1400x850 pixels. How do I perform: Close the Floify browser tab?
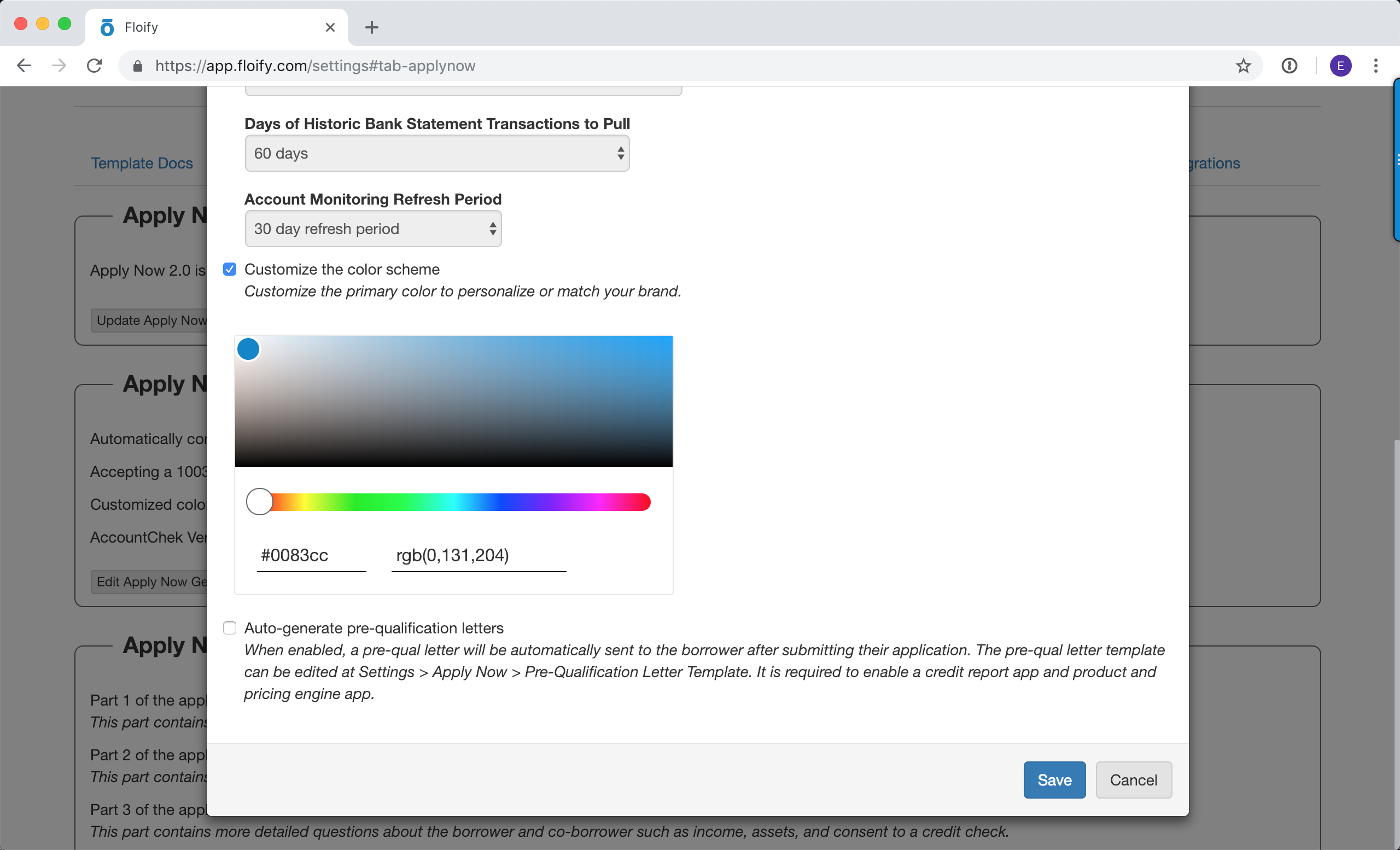(330, 27)
